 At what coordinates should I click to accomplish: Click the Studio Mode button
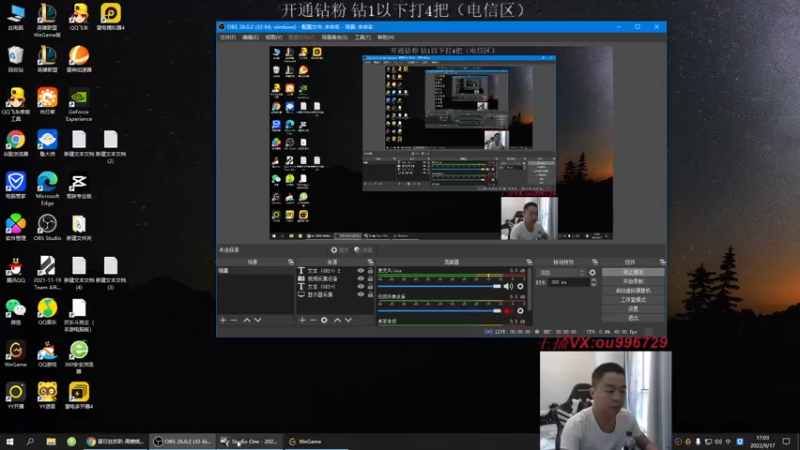[x=633, y=300]
